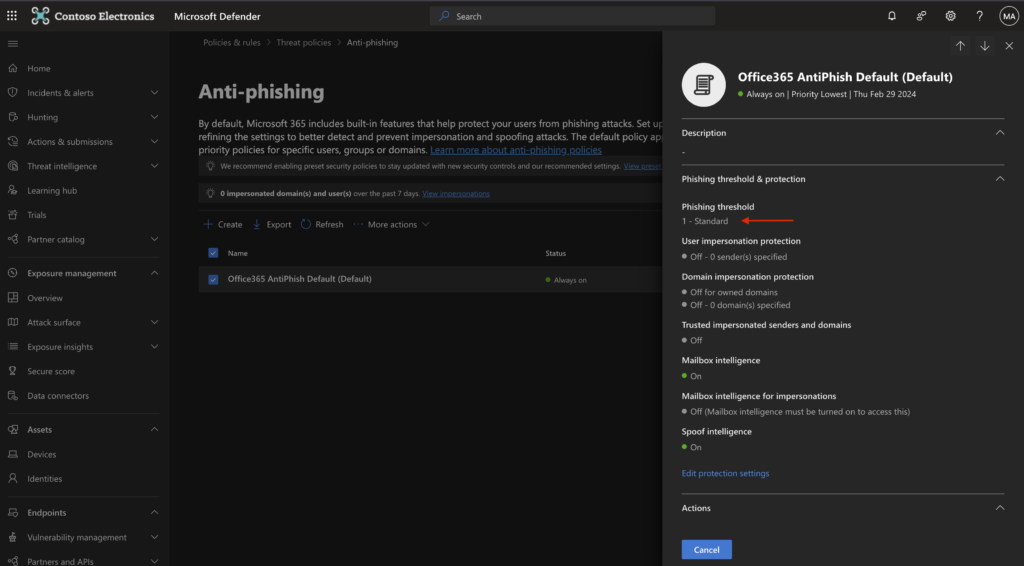Viewport: 1024px width, 566px height.
Task: Go to previous item with up arrow
Action: 960,46
